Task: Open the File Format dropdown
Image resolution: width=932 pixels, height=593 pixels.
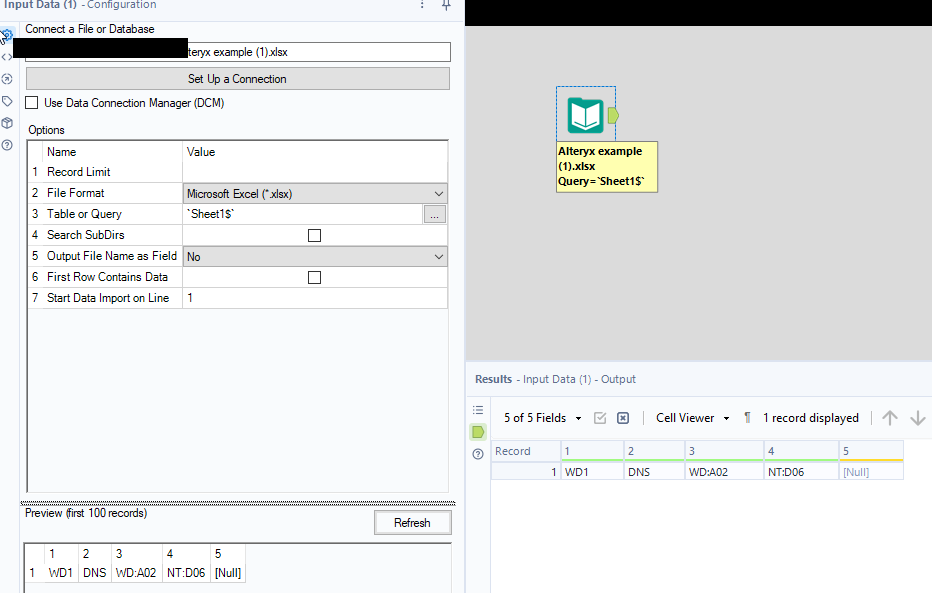Action: (315, 194)
